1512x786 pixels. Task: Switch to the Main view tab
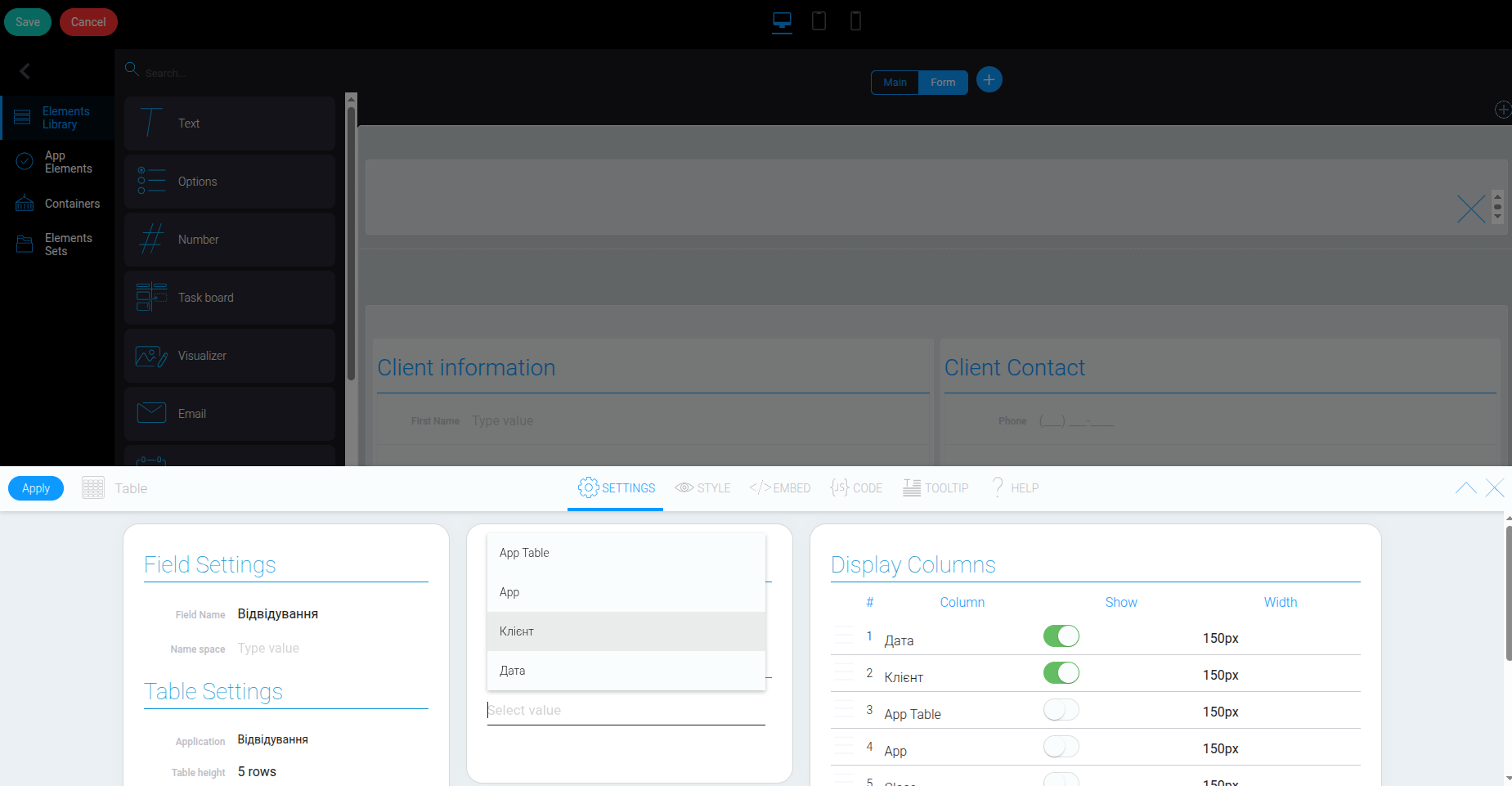point(895,82)
